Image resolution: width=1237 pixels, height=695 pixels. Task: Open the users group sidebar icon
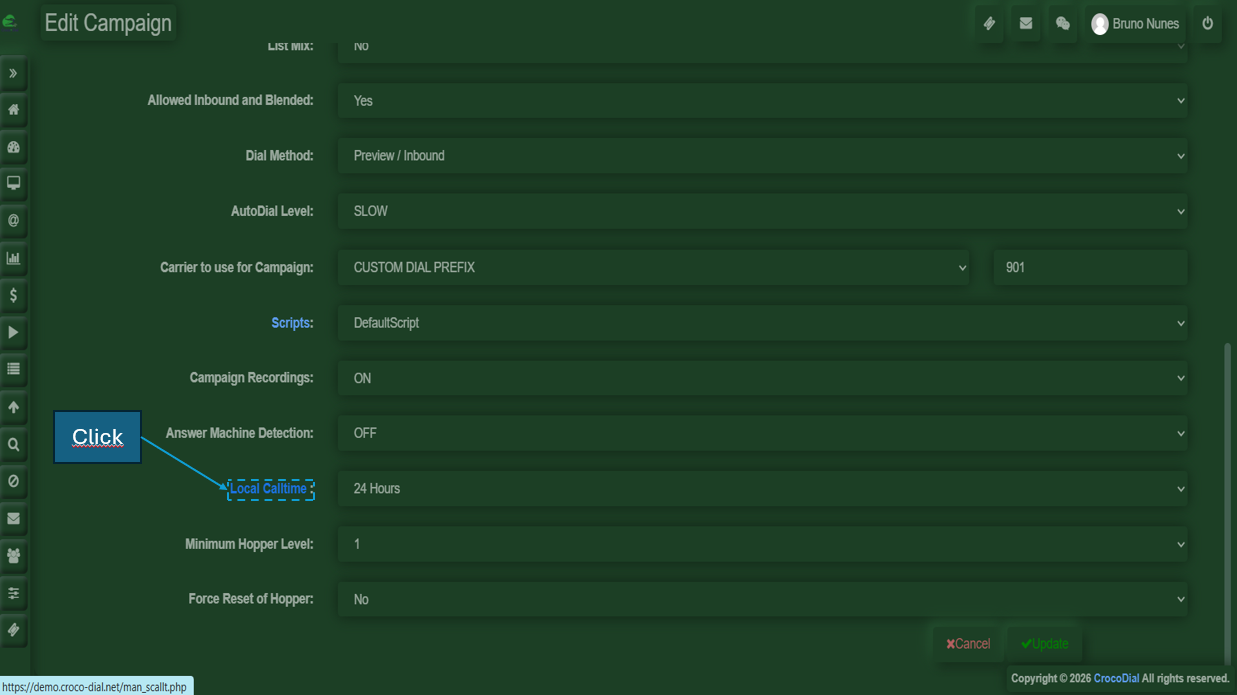14,556
